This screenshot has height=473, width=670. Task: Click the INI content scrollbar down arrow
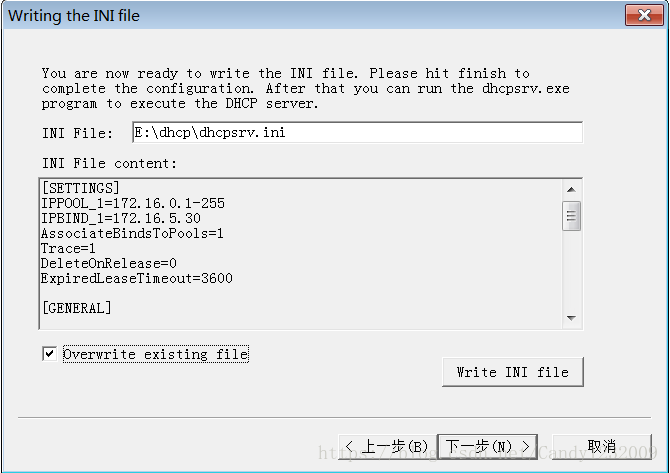pyautogui.click(x=571, y=318)
